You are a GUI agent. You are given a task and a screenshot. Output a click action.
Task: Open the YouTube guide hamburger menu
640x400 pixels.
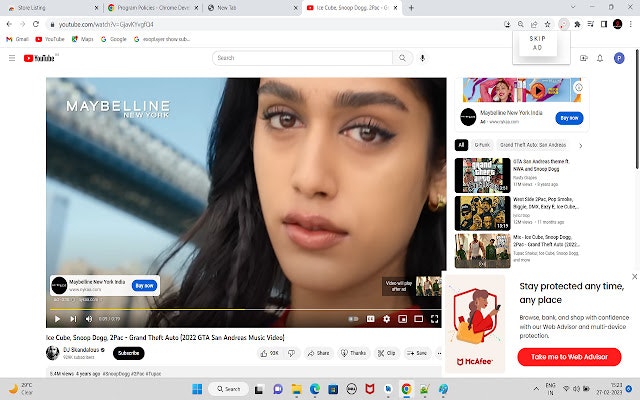click(x=12, y=58)
